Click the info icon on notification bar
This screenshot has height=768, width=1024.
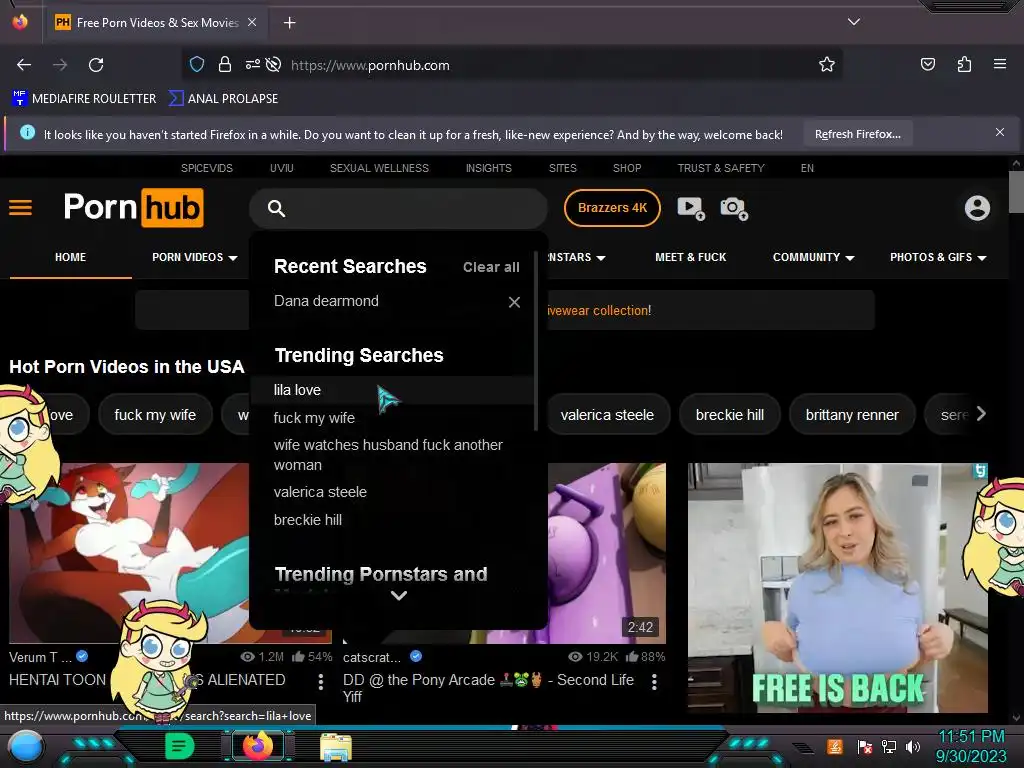tap(27, 133)
